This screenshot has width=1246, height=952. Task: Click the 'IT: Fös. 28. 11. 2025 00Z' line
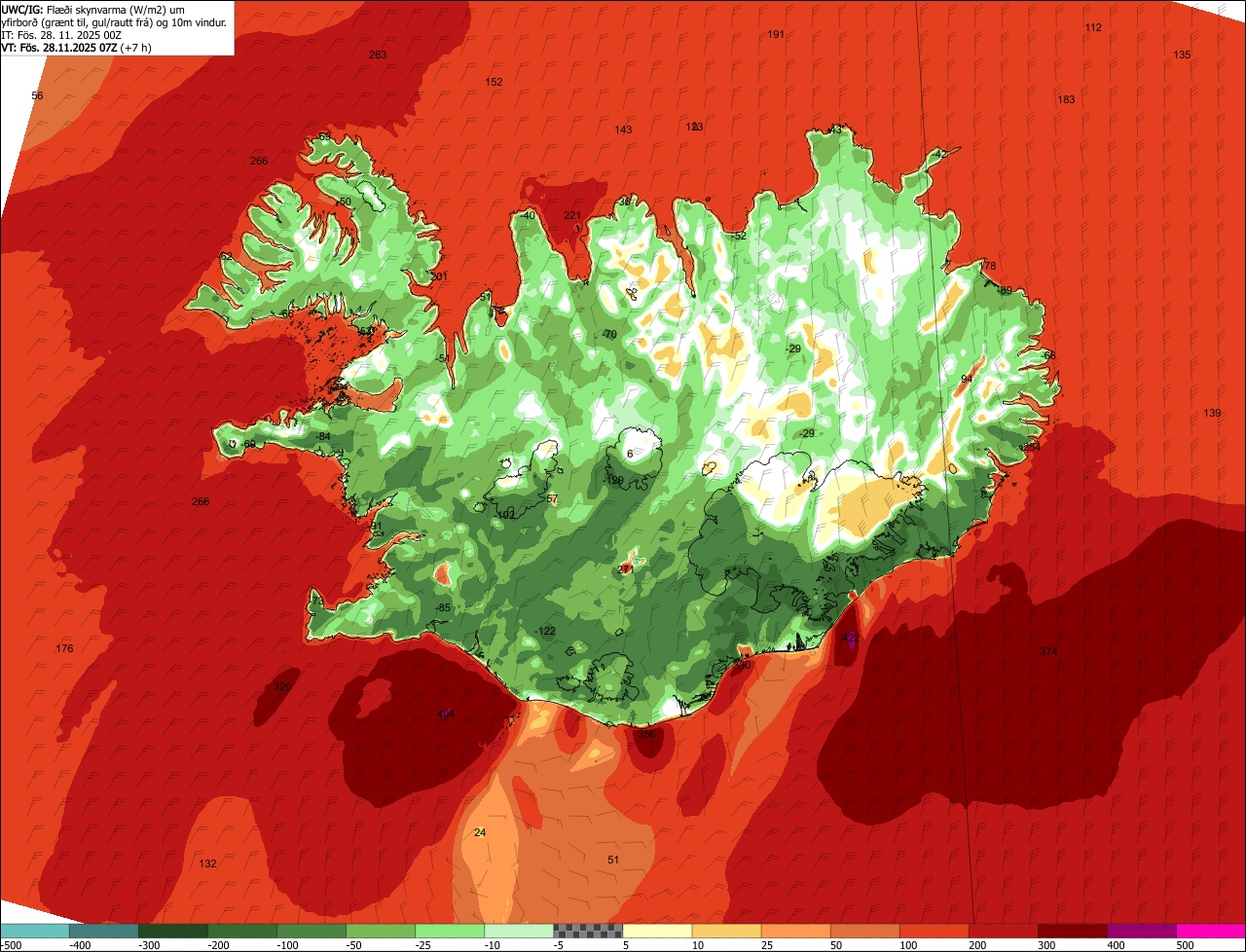[63, 35]
